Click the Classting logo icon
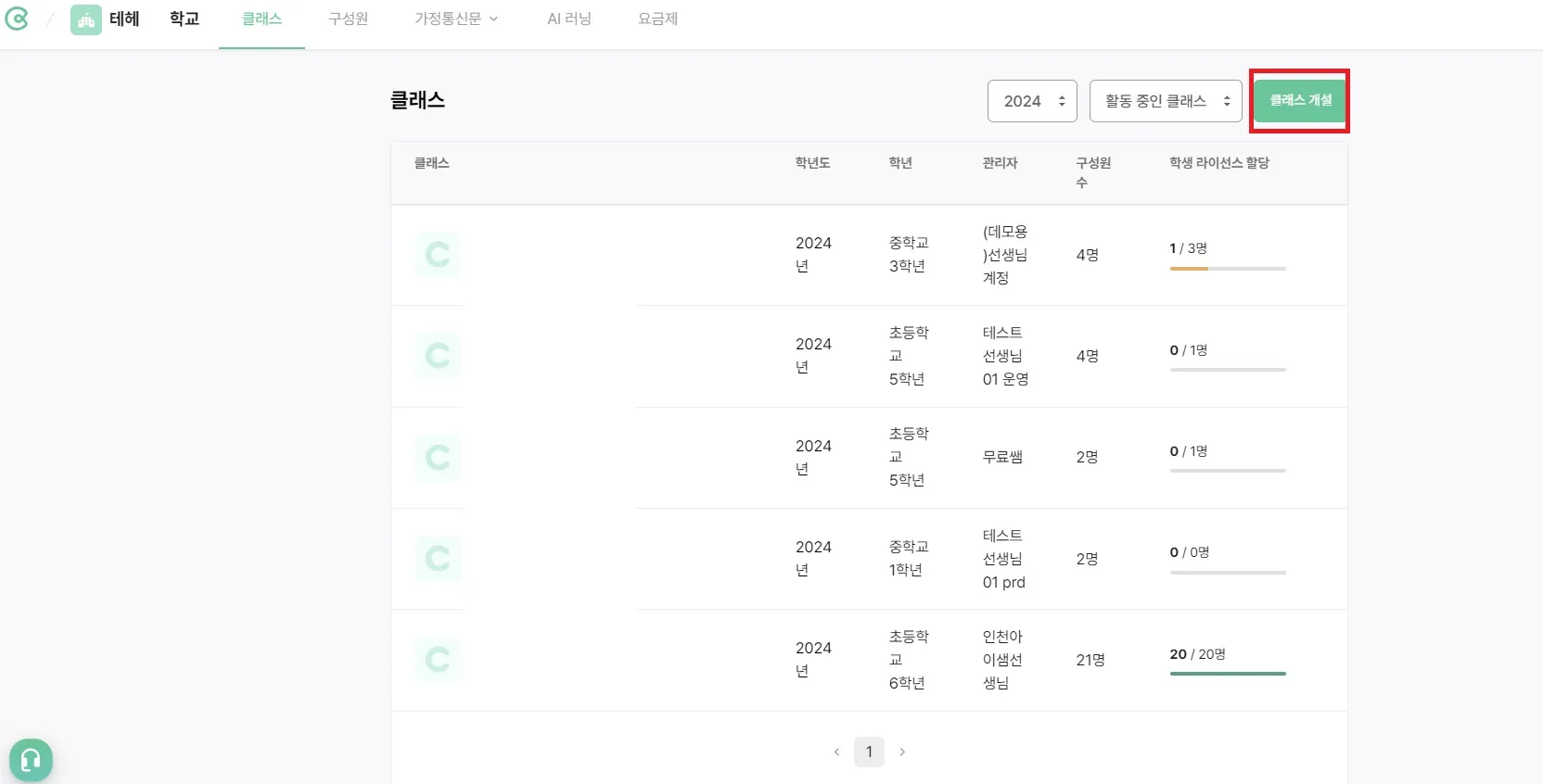The image size is (1543, 784). 17,19
